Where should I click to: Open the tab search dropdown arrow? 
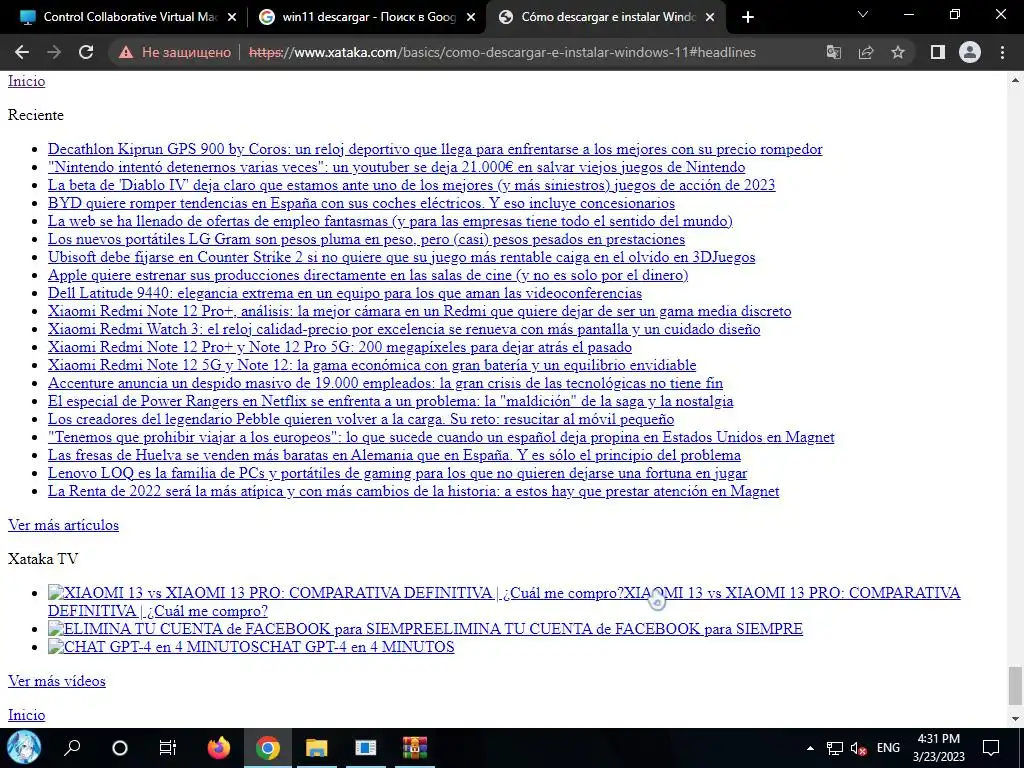(863, 14)
